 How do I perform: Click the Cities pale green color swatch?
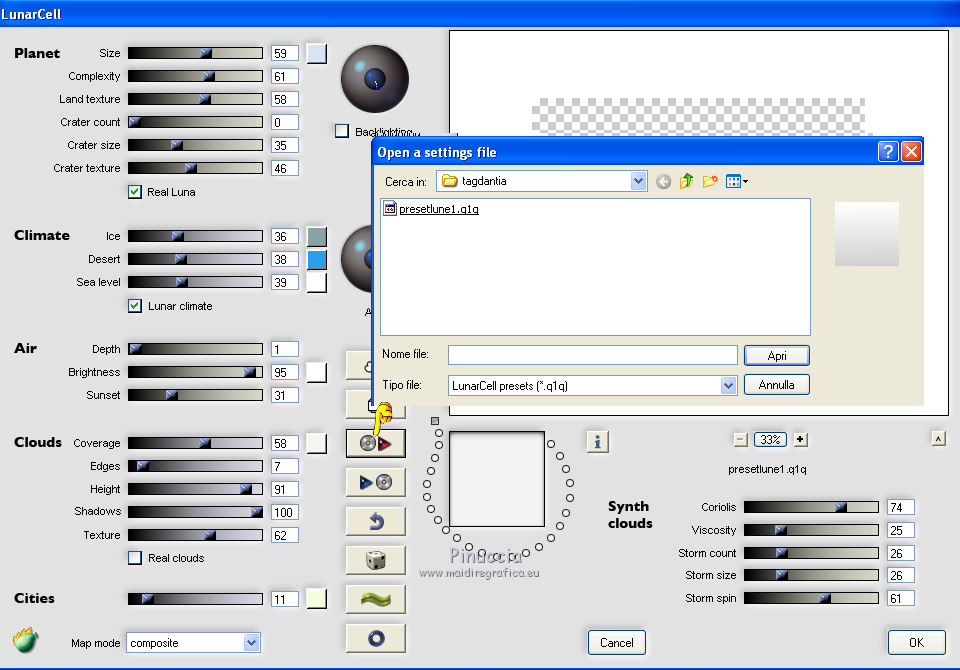point(317,599)
